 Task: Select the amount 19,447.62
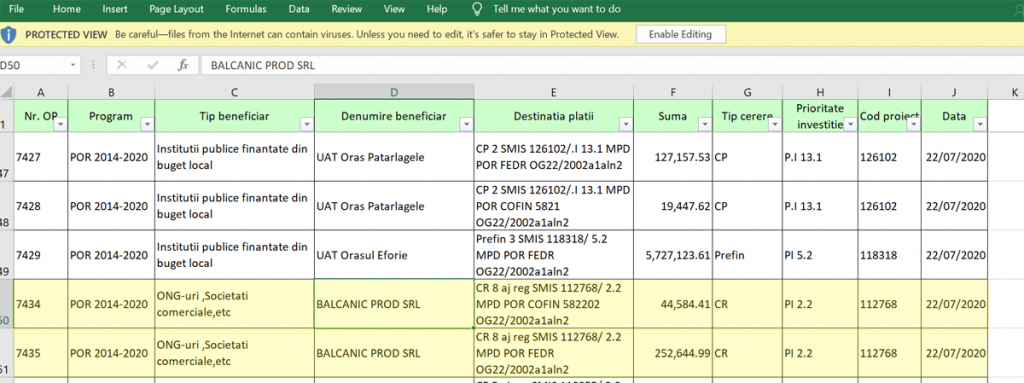coord(673,206)
